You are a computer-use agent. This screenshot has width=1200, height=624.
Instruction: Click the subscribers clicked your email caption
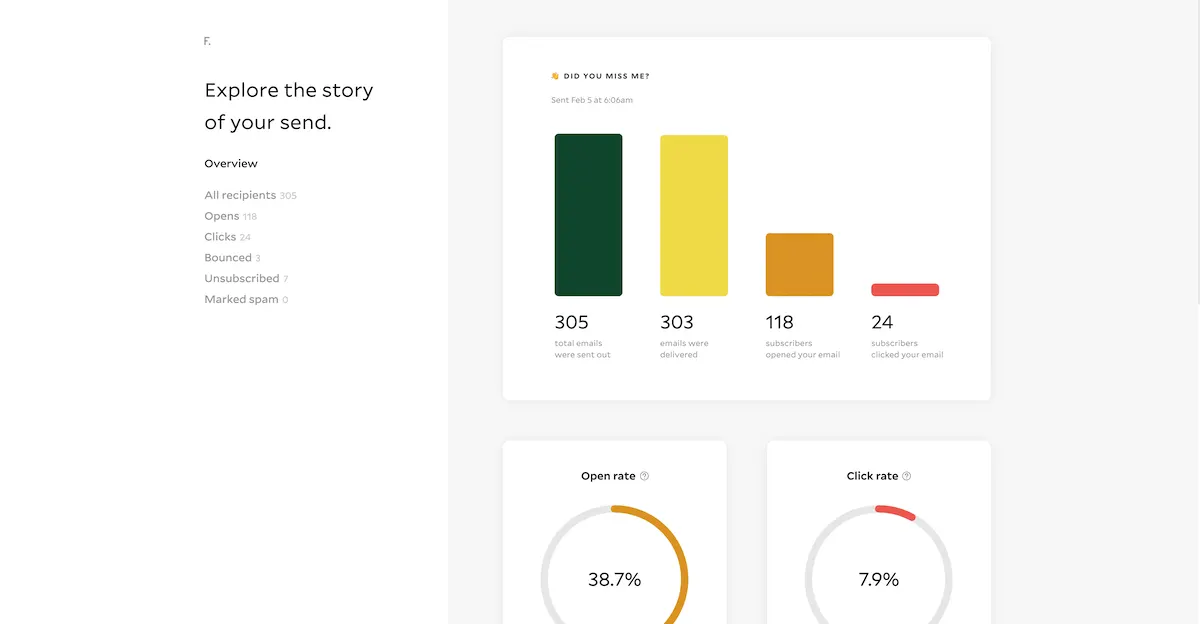pyautogui.click(x=907, y=349)
